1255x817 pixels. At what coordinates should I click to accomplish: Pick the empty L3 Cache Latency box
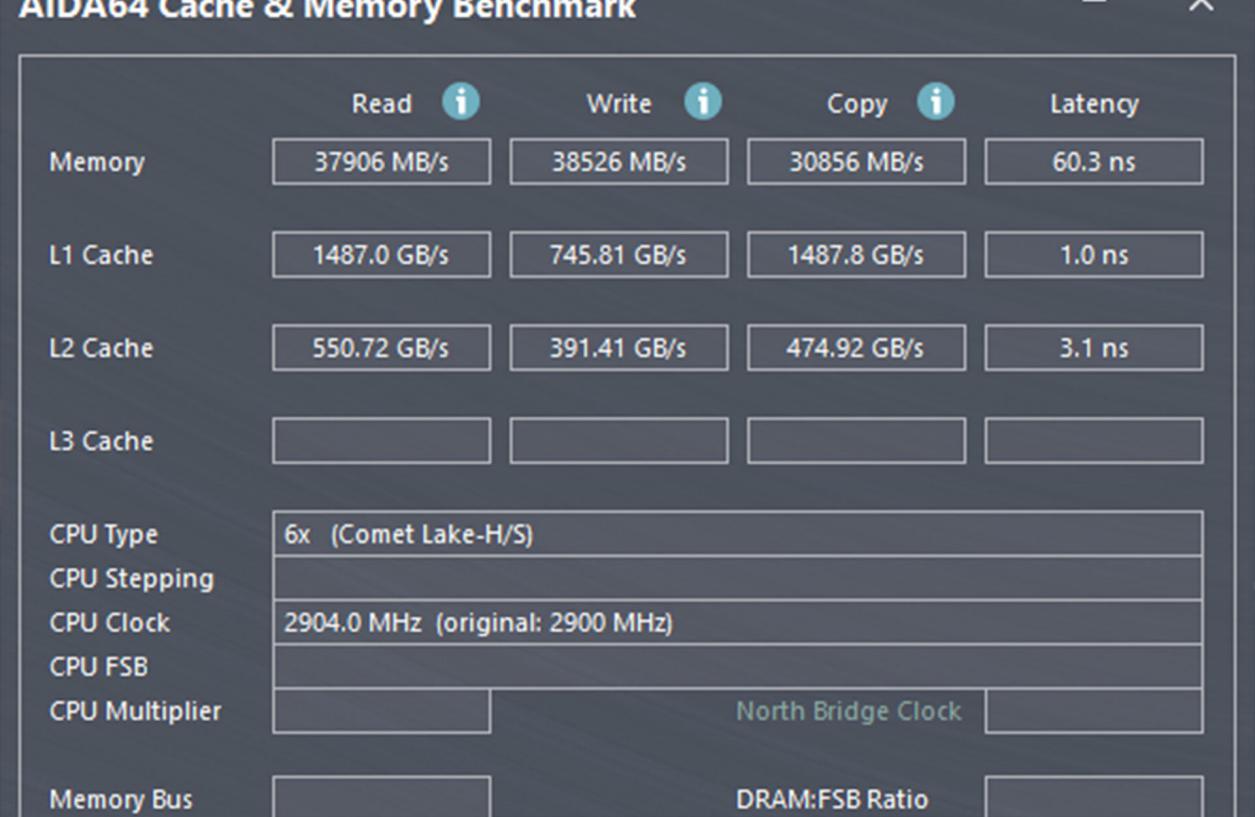(1094, 441)
